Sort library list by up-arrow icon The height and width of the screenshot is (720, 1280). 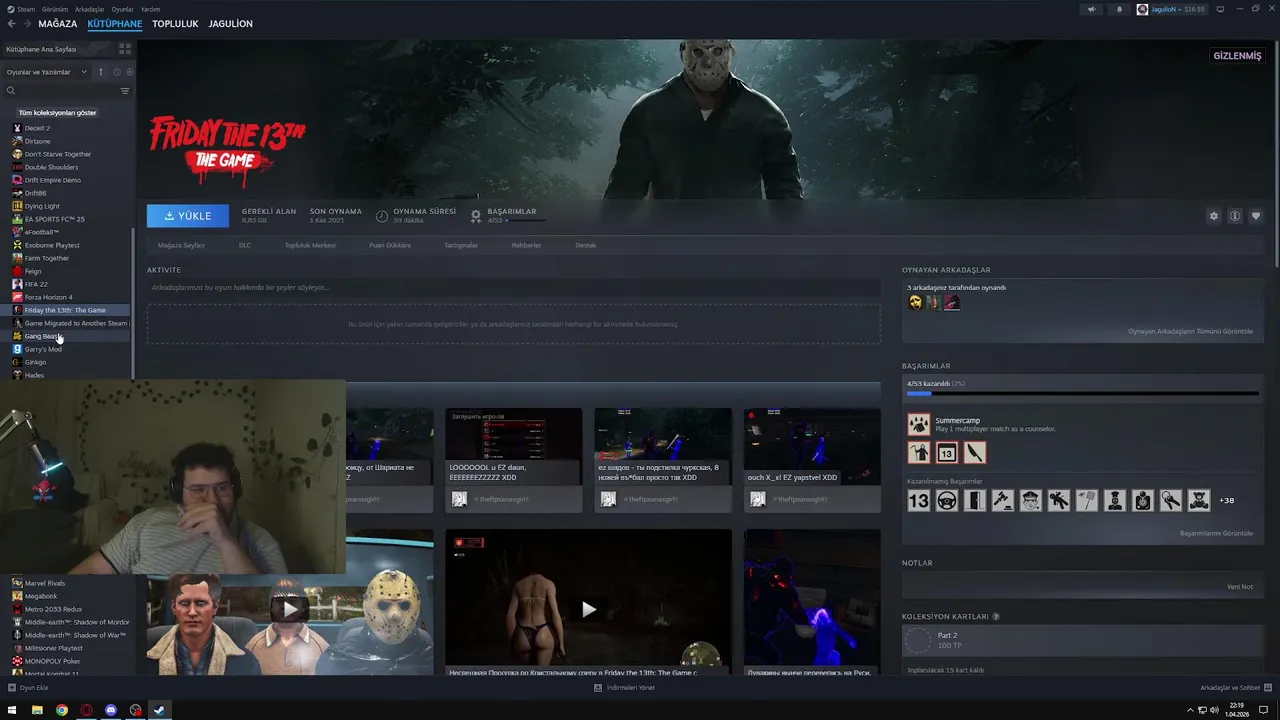[100, 72]
